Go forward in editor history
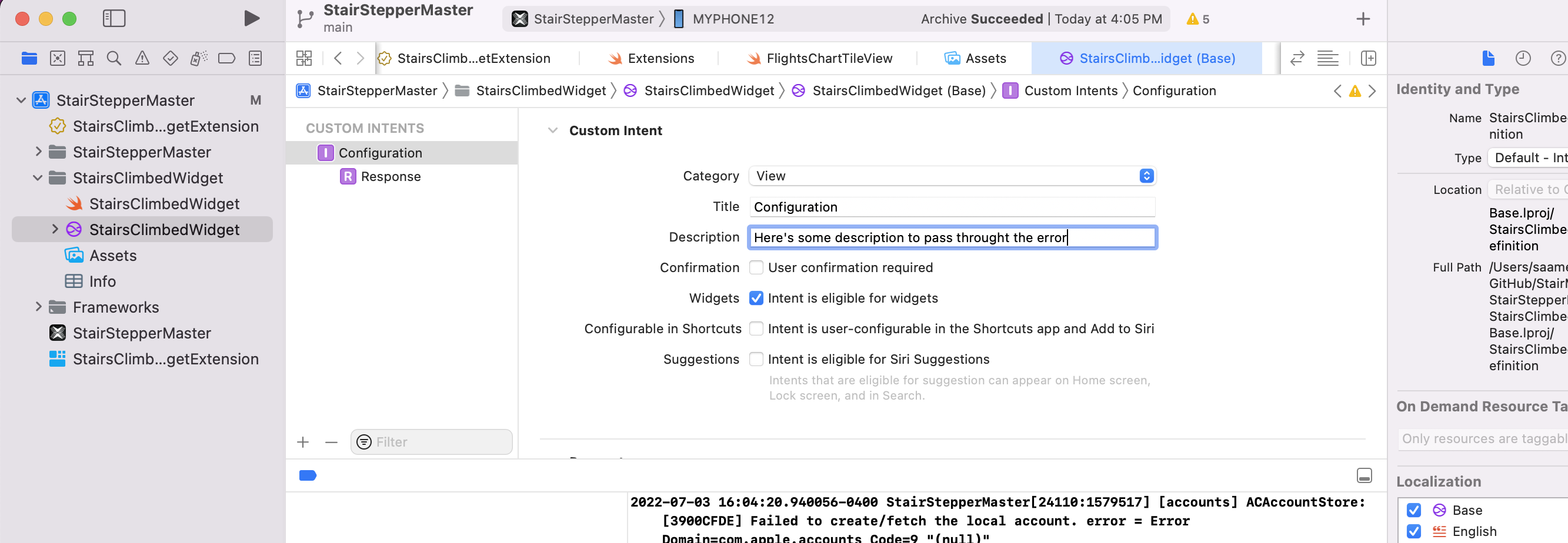 361,58
